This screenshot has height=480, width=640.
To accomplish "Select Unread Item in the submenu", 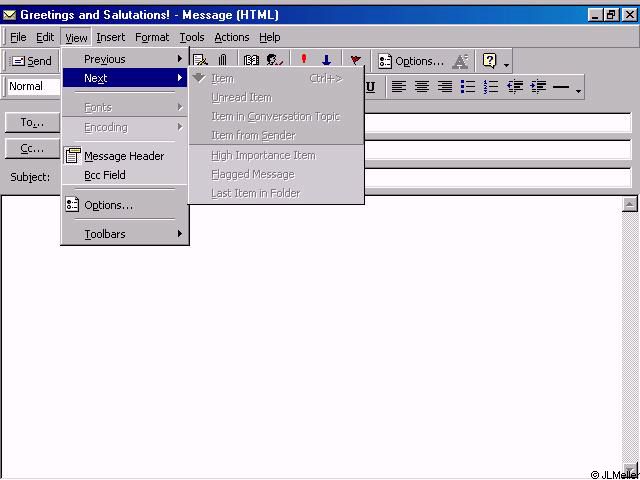I will click(x=276, y=98).
